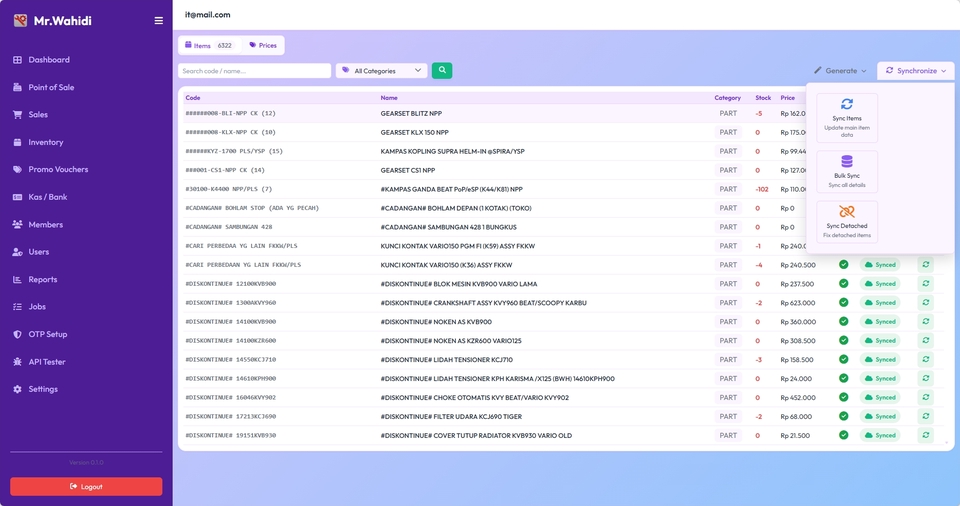Click the green search magnifier button

coord(442,70)
